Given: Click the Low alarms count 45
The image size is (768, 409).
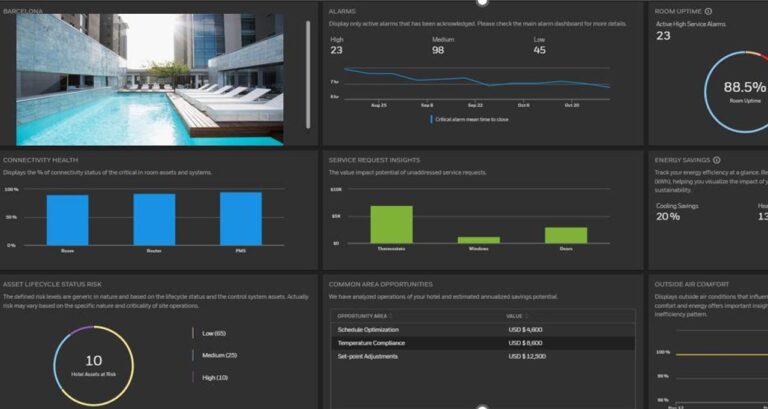Looking at the screenshot, I should (539, 50).
